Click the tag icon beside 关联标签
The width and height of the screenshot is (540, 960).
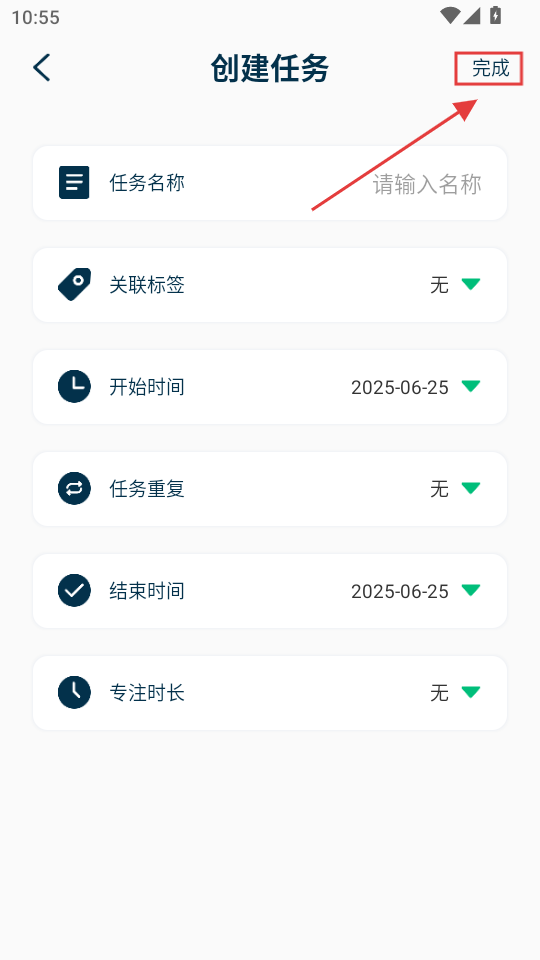(74, 285)
